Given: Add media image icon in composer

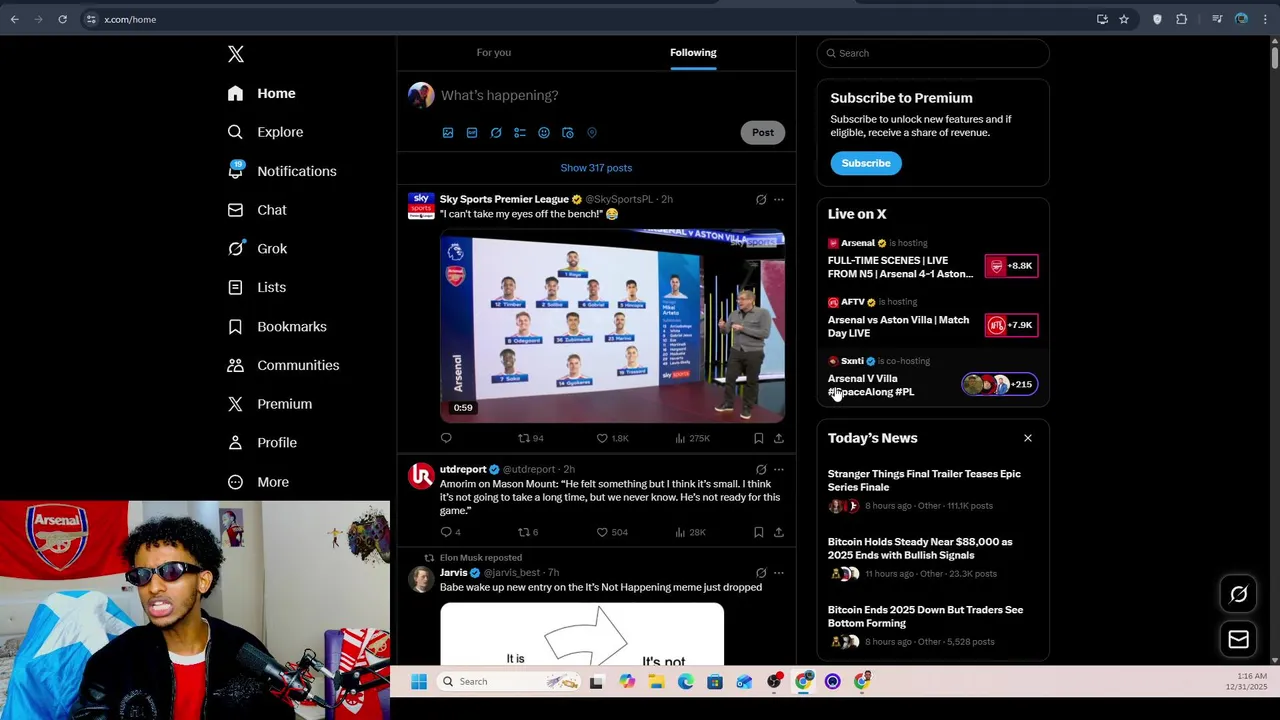Looking at the screenshot, I should (448, 133).
